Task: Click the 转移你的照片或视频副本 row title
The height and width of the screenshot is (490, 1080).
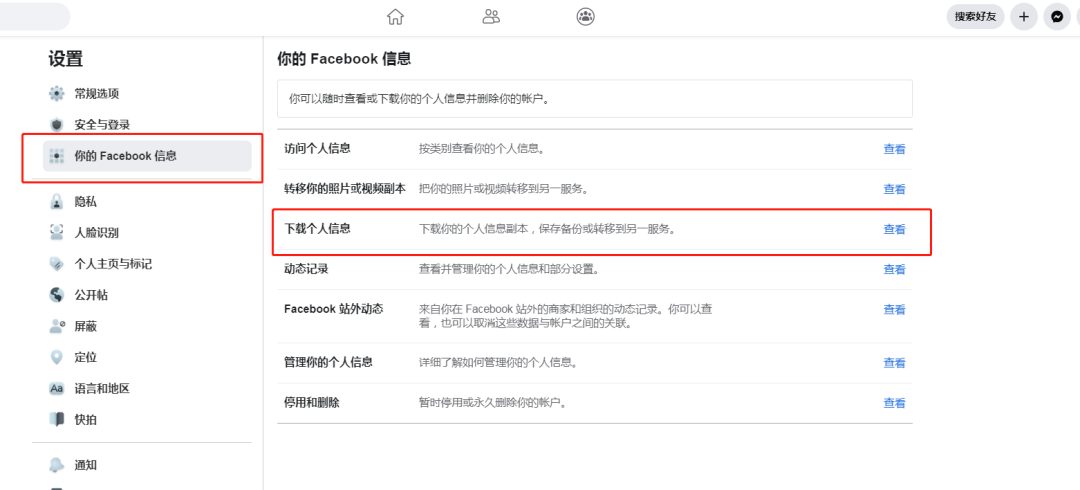Action: point(345,188)
